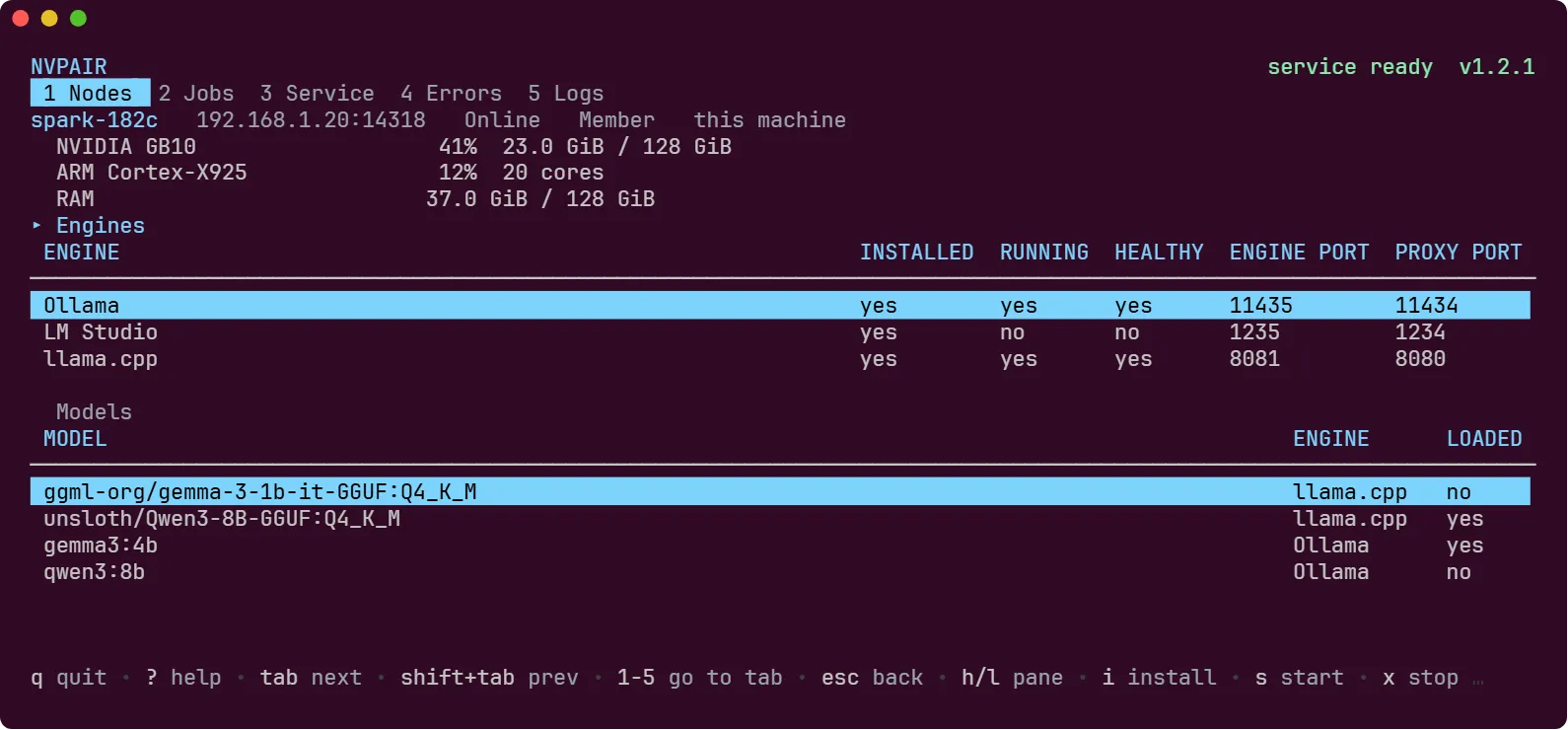Image resolution: width=1568 pixels, height=730 pixels.
Task: Click the shift+tab prev hint
Action: pos(489,677)
